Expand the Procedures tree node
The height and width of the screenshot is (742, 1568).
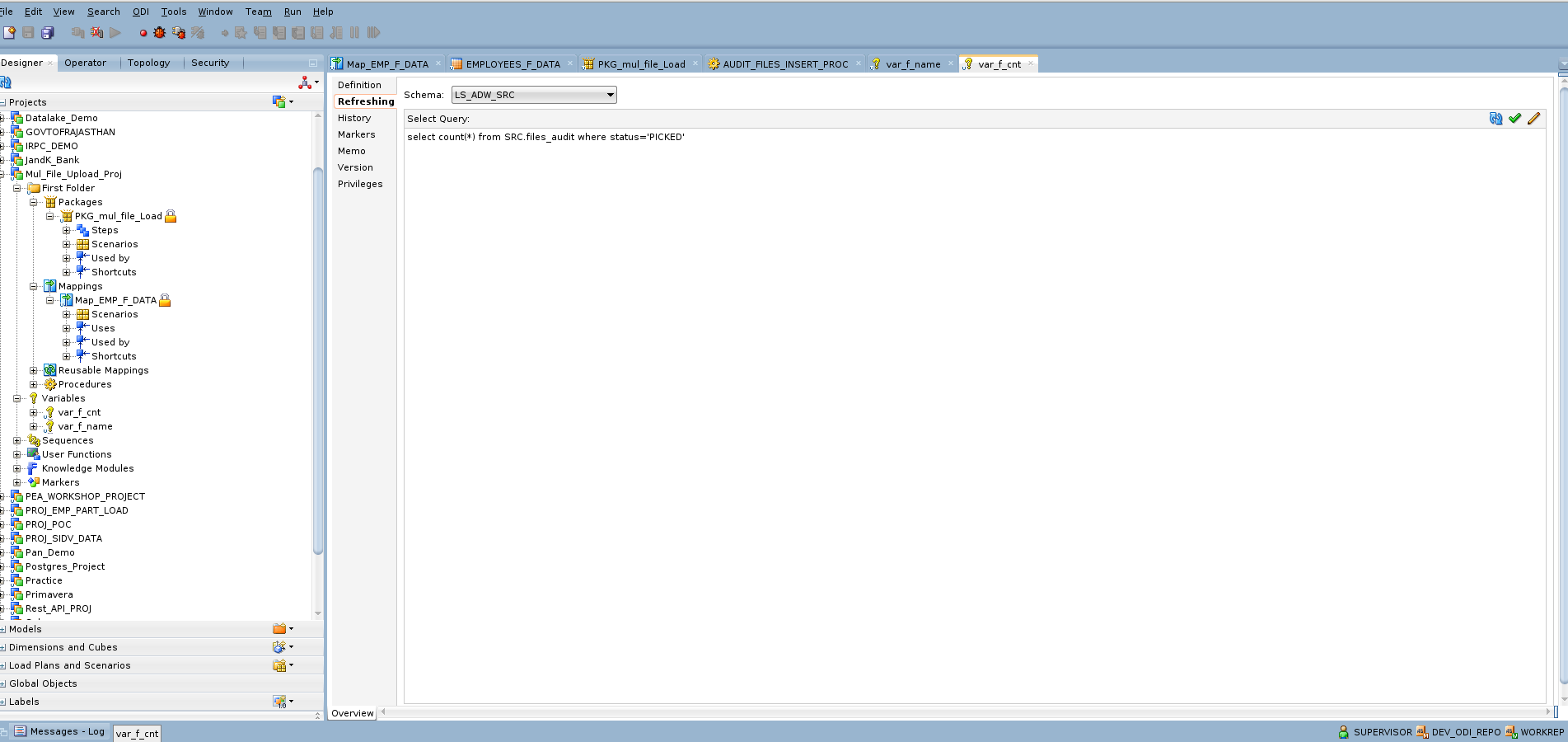34,384
